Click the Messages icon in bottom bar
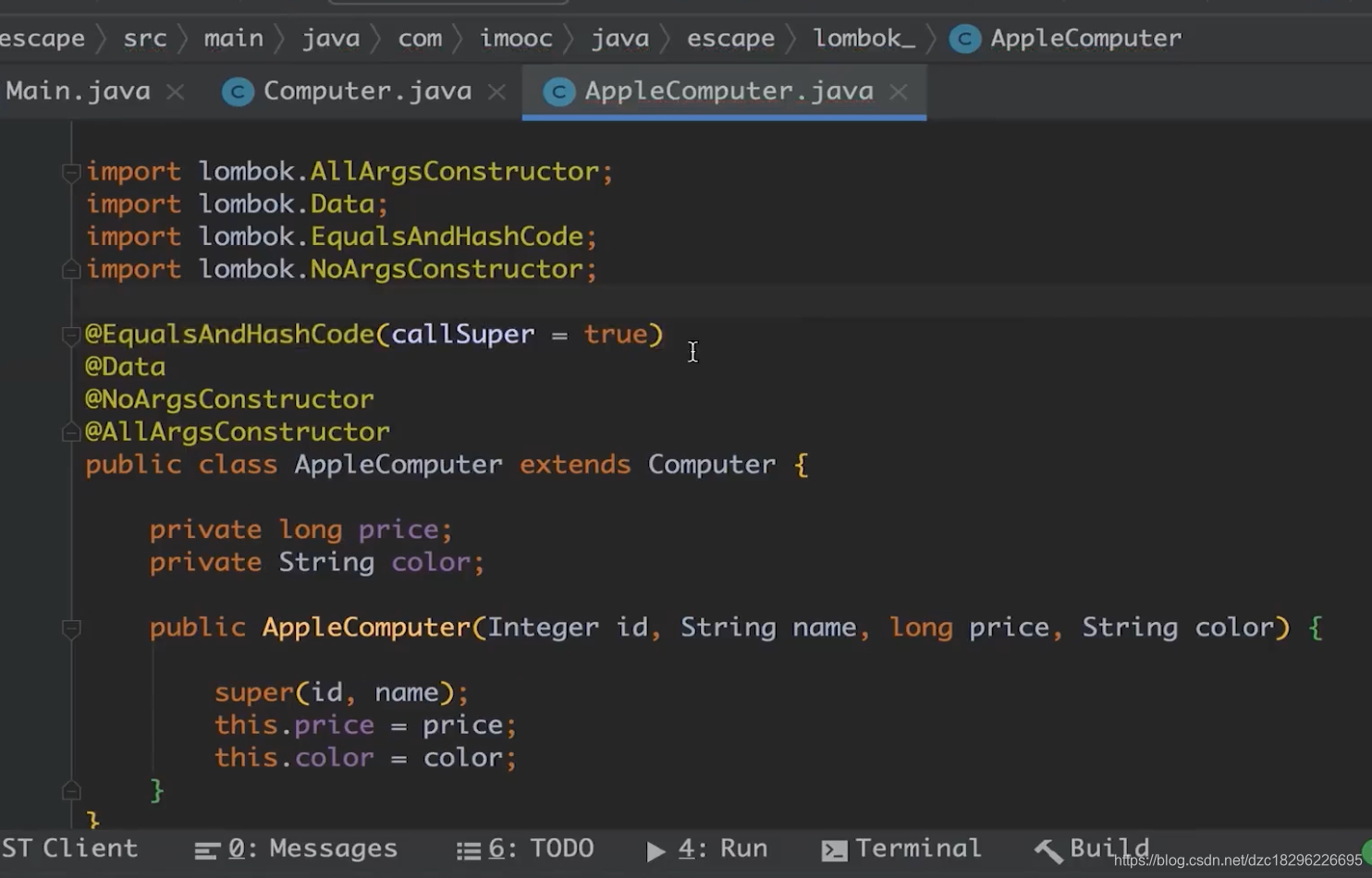Image resolution: width=1372 pixels, height=878 pixels. coord(207,850)
